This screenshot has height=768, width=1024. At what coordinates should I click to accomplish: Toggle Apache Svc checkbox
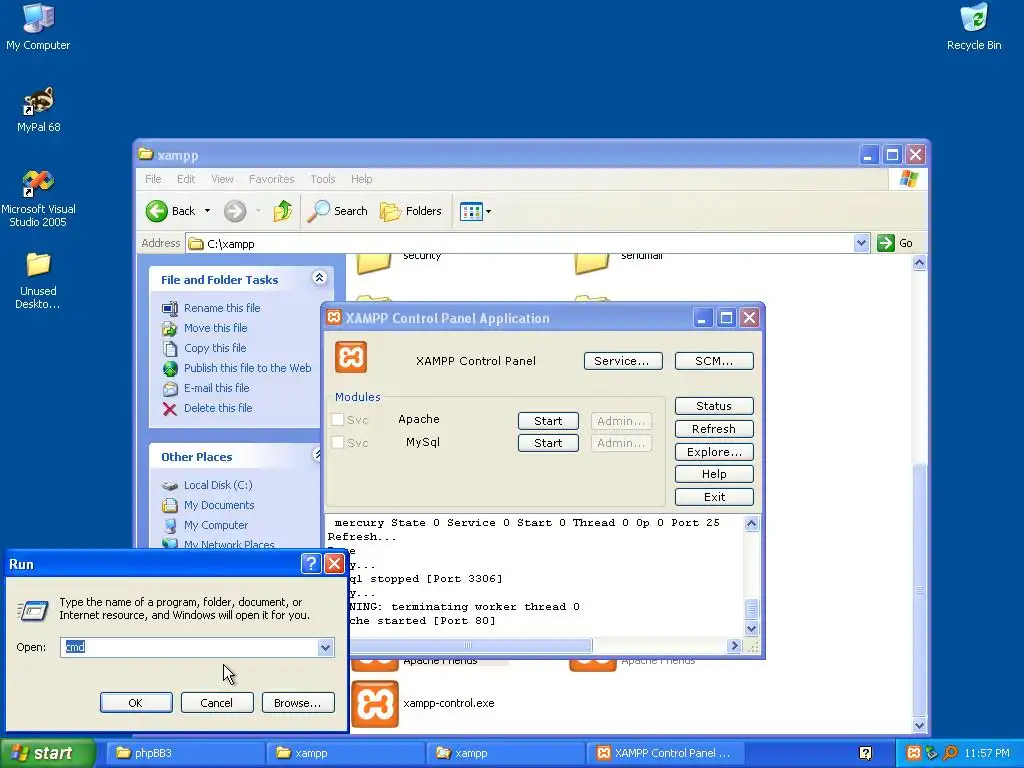[x=338, y=419]
